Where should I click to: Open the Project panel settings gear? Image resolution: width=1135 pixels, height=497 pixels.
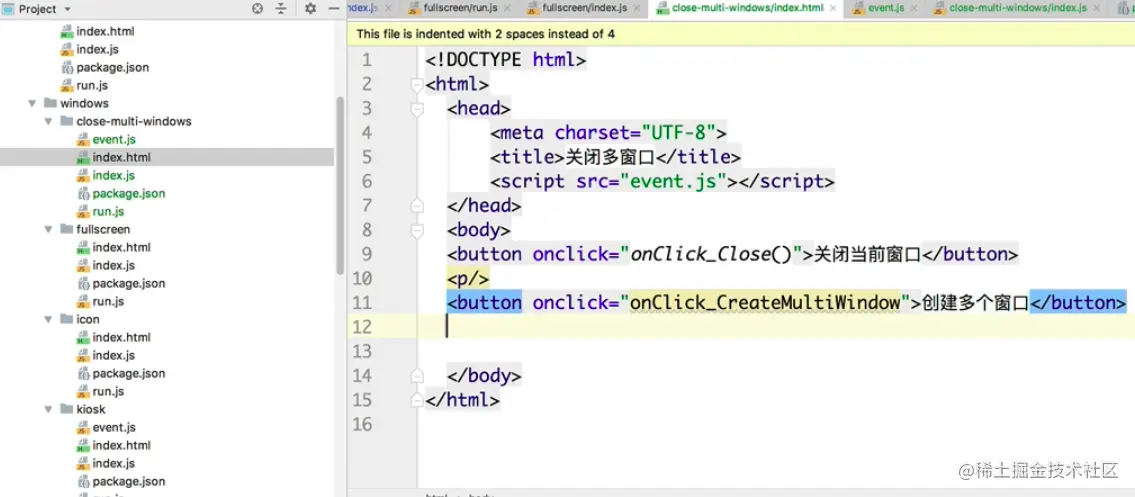[x=311, y=9]
